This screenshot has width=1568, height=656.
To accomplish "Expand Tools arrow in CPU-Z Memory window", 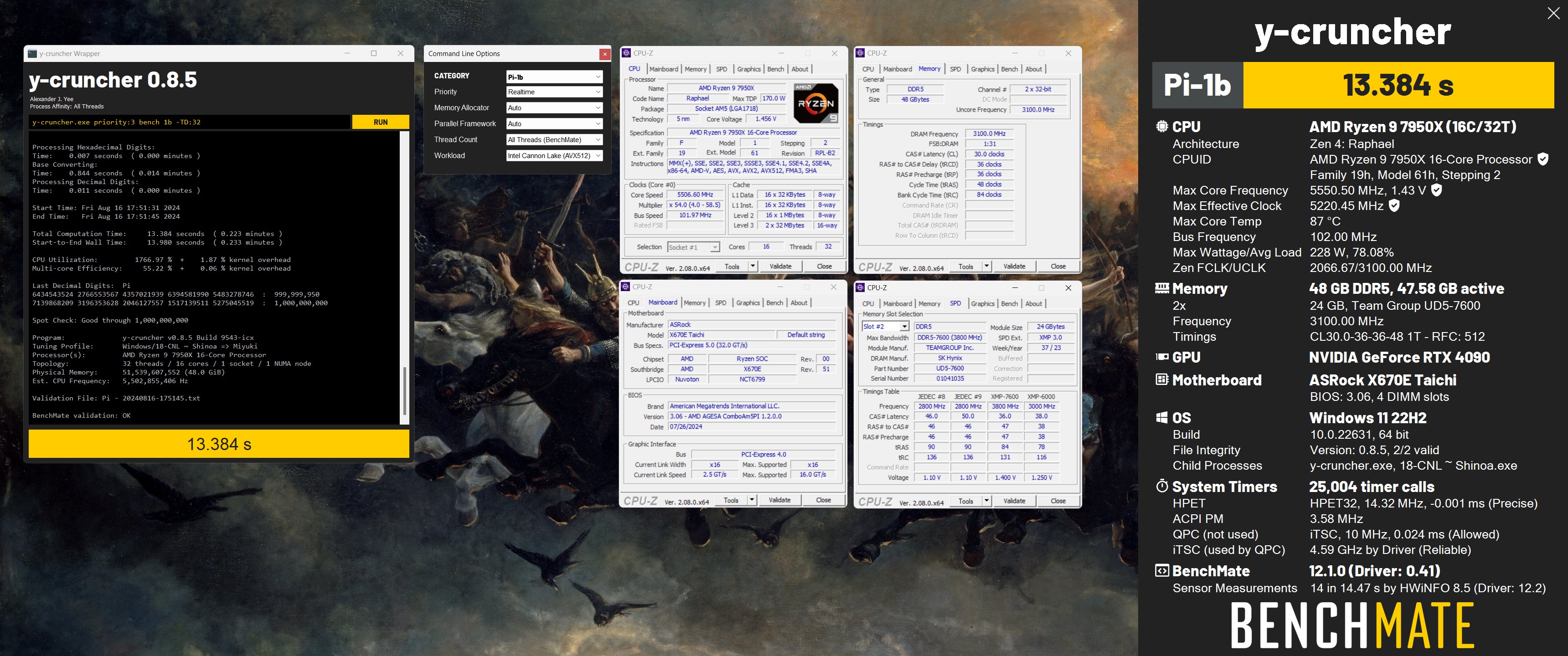I will pos(986,266).
